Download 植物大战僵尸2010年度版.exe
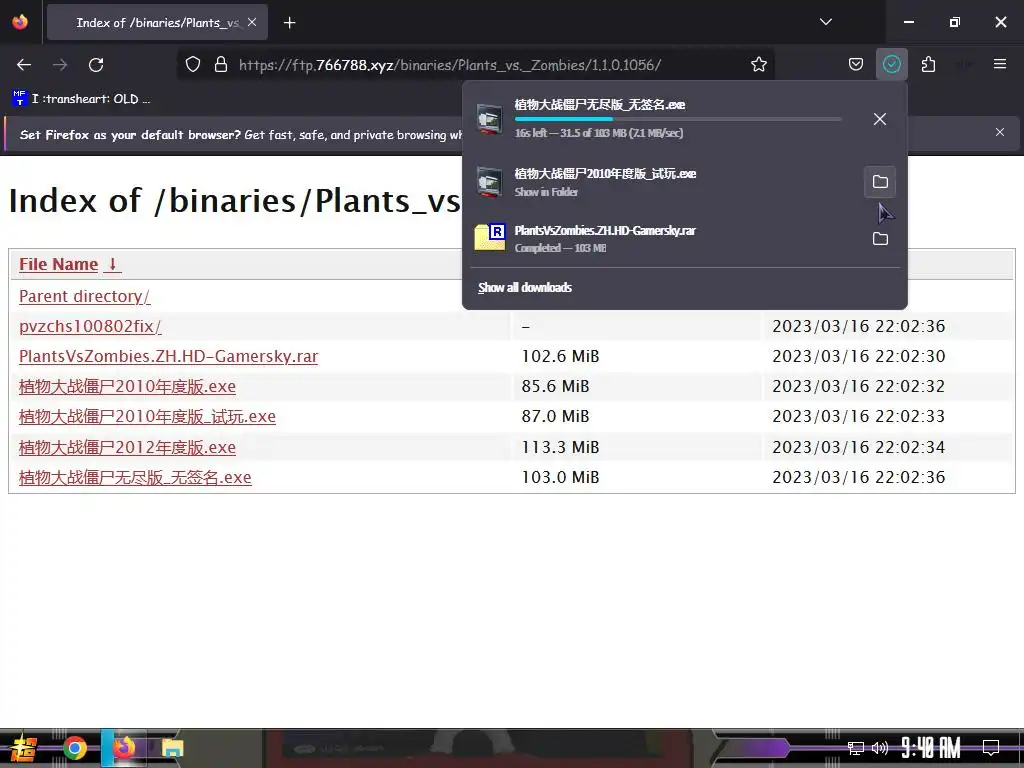 pos(127,387)
